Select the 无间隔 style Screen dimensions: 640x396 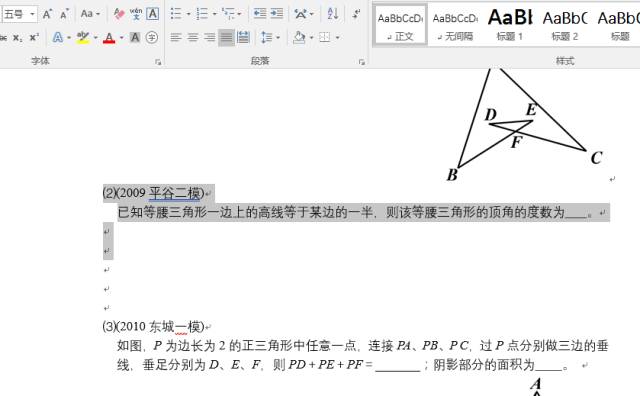pyautogui.click(x=455, y=25)
